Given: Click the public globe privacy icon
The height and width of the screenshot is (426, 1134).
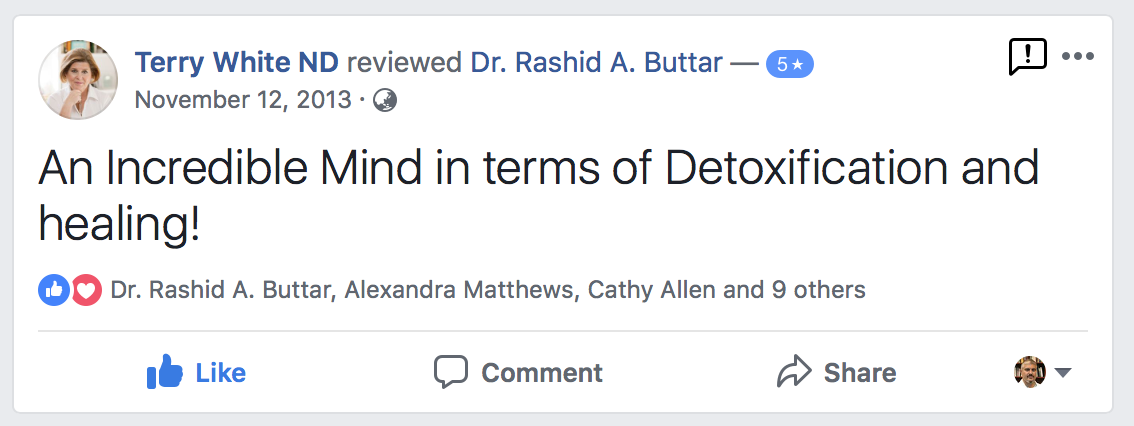Looking at the screenshot, I should (385, 100).
